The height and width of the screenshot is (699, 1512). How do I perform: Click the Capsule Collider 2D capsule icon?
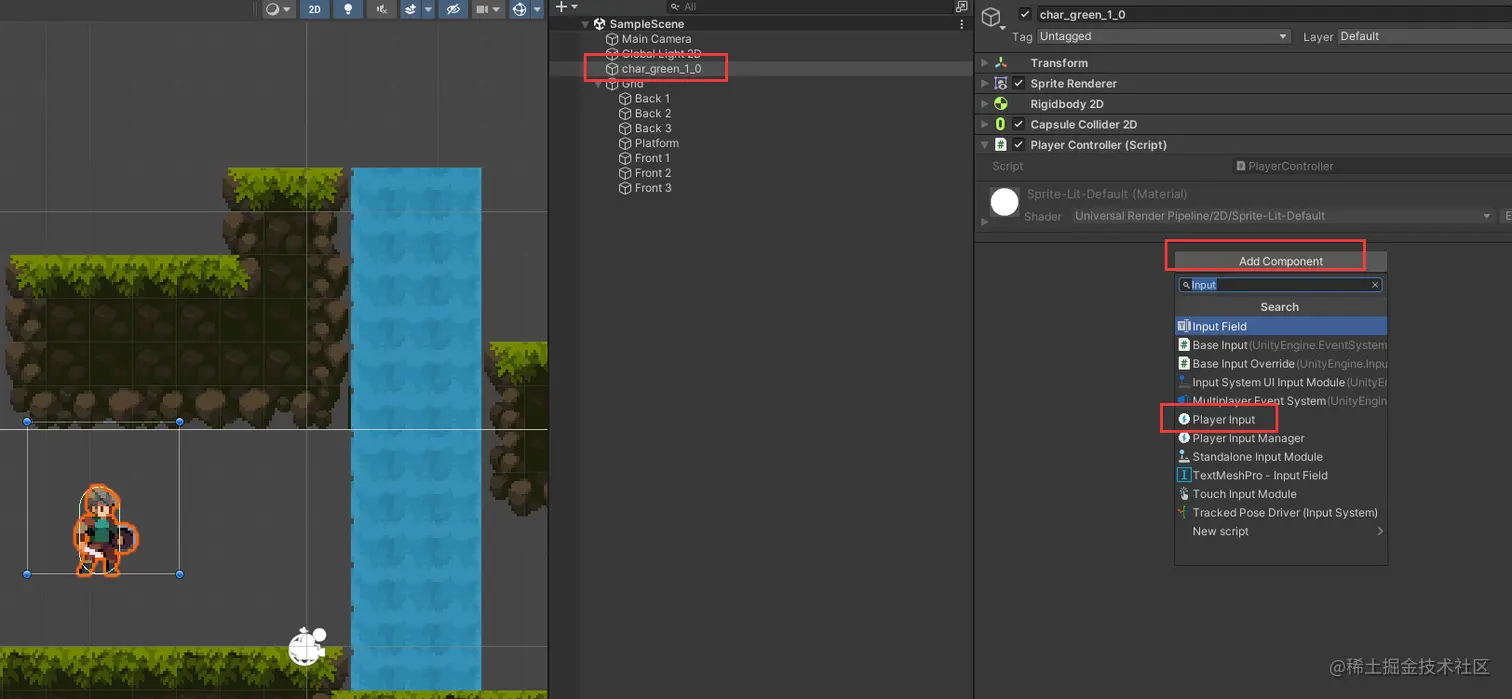[x=1001, y=125]
